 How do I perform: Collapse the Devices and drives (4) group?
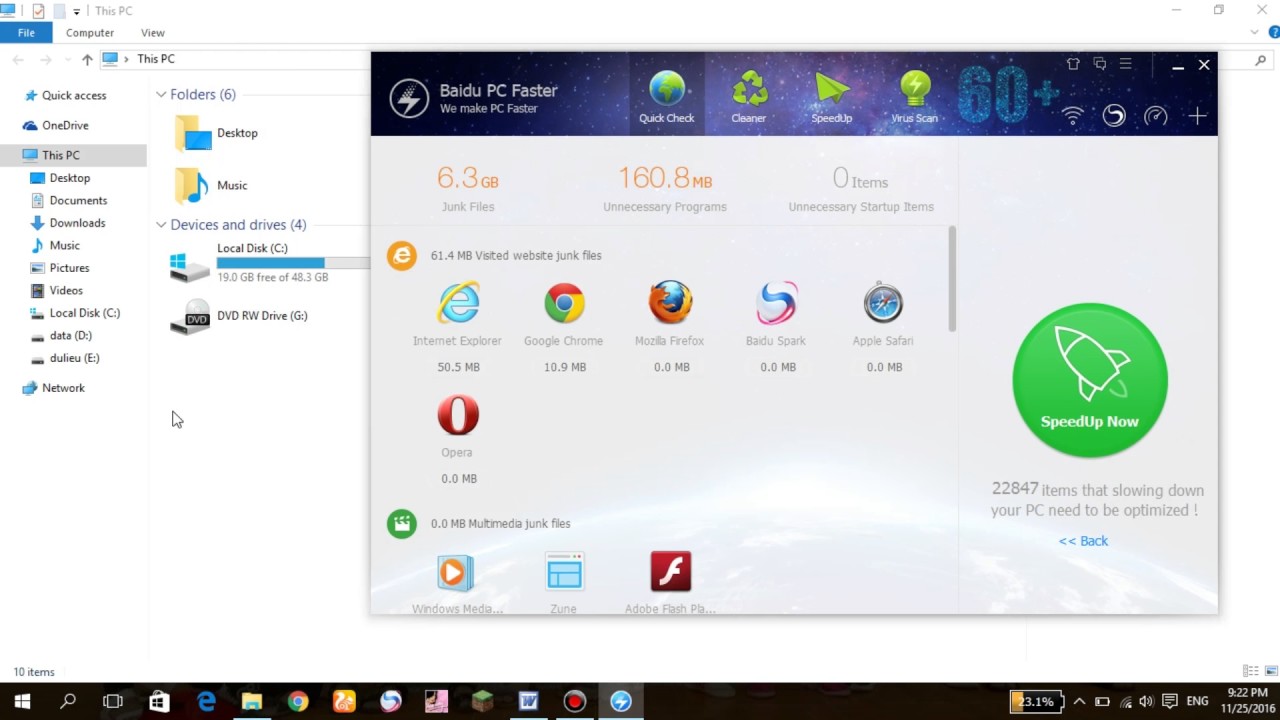tap(161, 225)
